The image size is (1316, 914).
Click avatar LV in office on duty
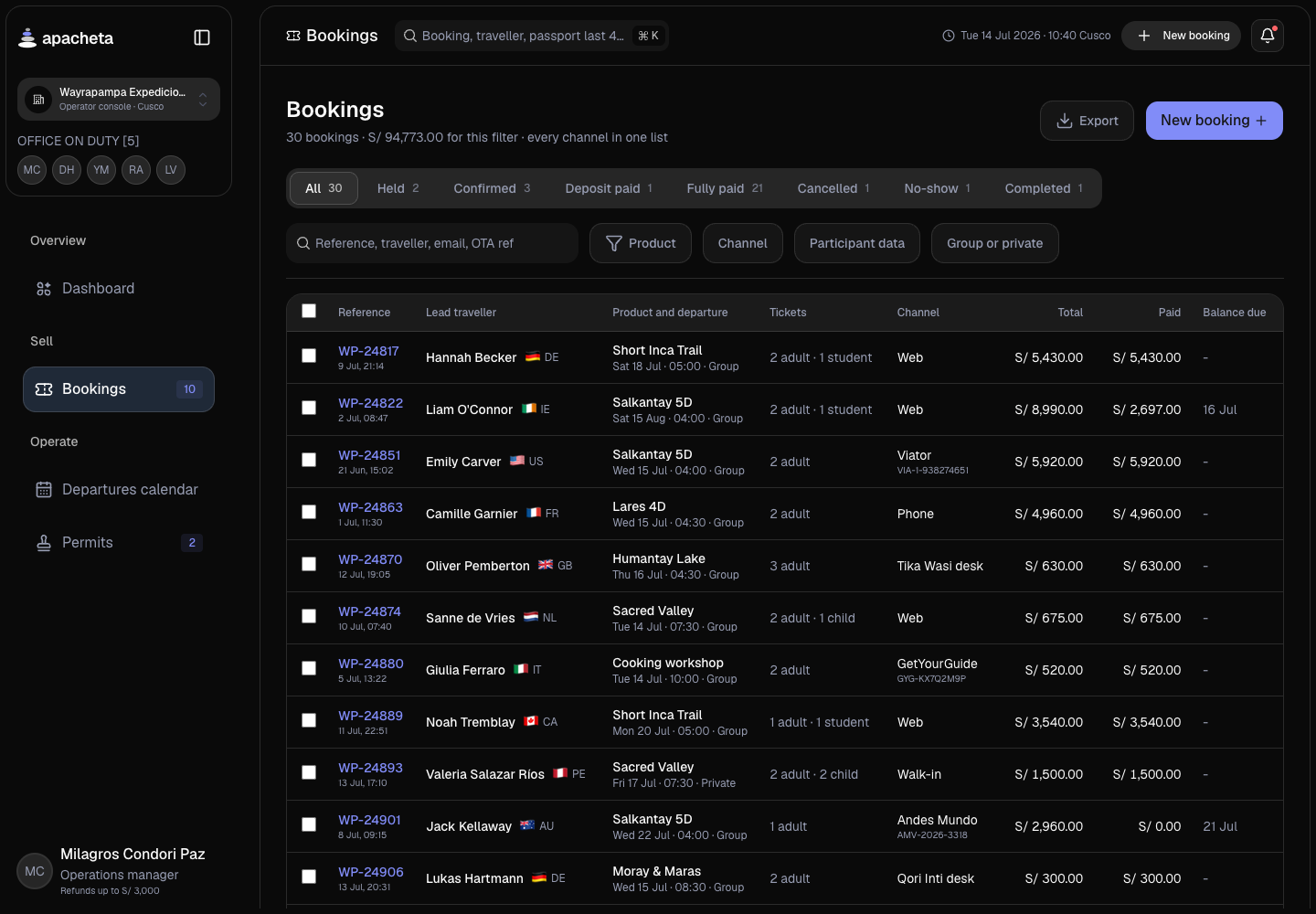pyautogui.click(x=171, y=170)
